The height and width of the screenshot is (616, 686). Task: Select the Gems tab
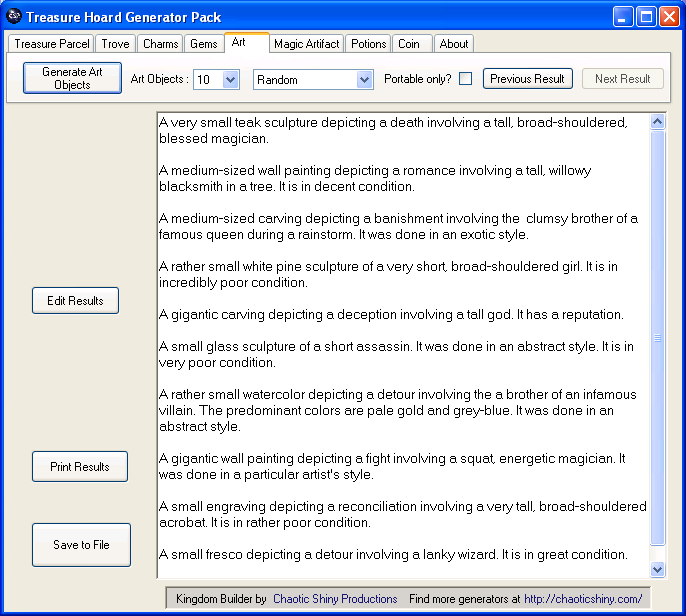tap(203, 44)
